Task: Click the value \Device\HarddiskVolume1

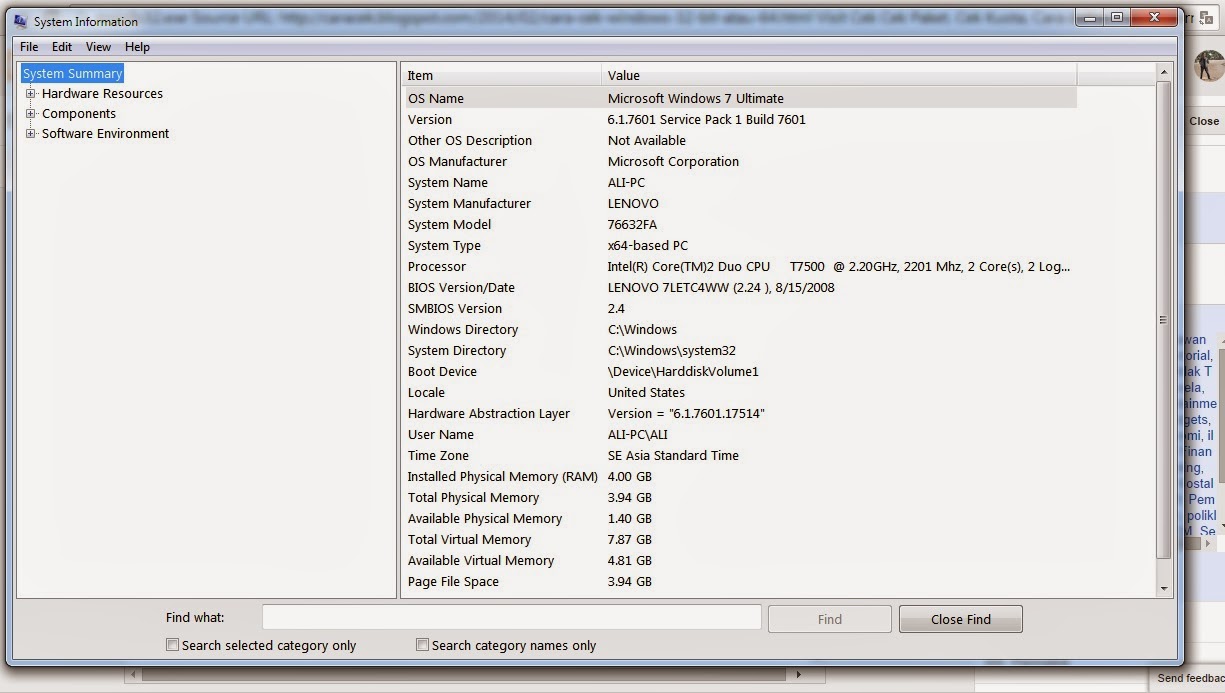Action: pos(683,371)
